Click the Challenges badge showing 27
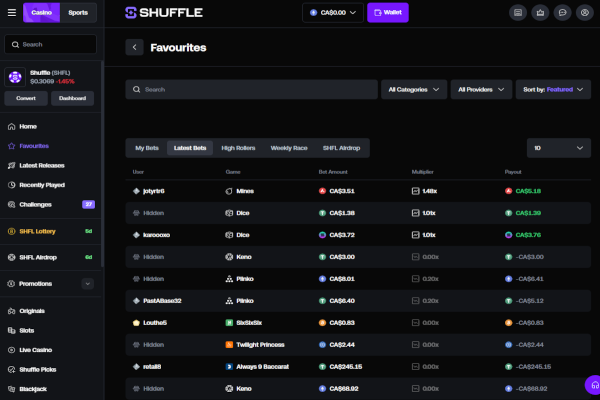600x400 pixels. click(88, 204)
